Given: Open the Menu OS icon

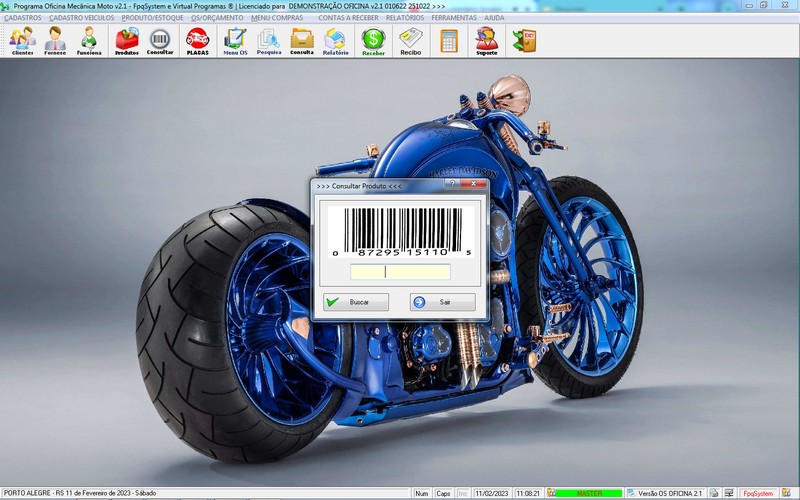Looking at the screenshot, I should click(x=235, y=41).
